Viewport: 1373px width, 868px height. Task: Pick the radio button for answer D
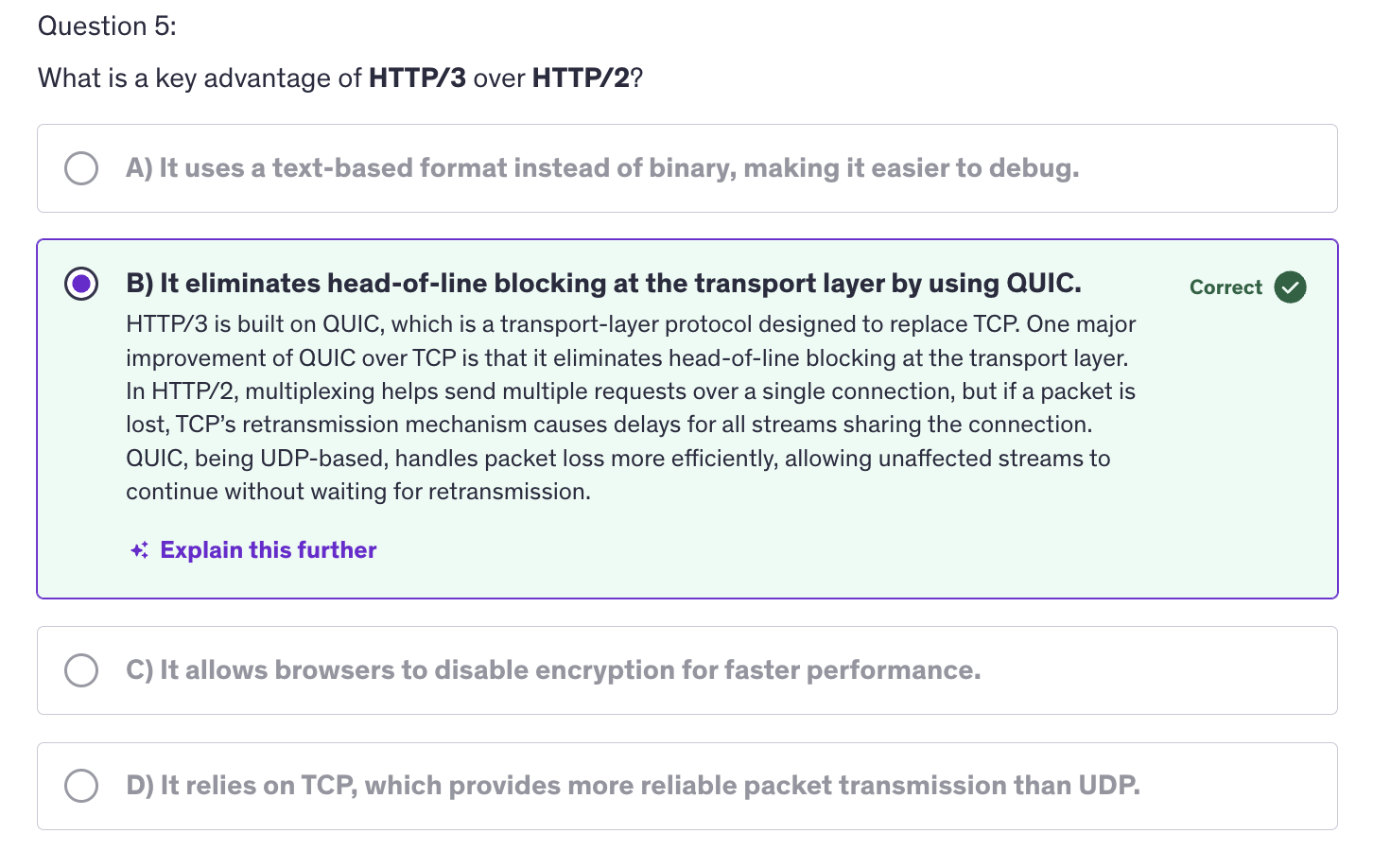(81, 786)
